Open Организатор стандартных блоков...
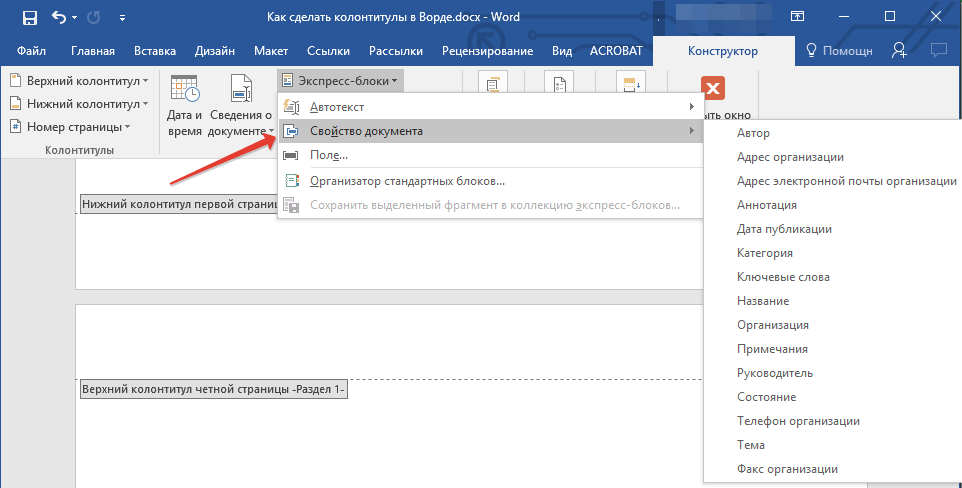The image size is (962, 488). [x=407, y=181]
